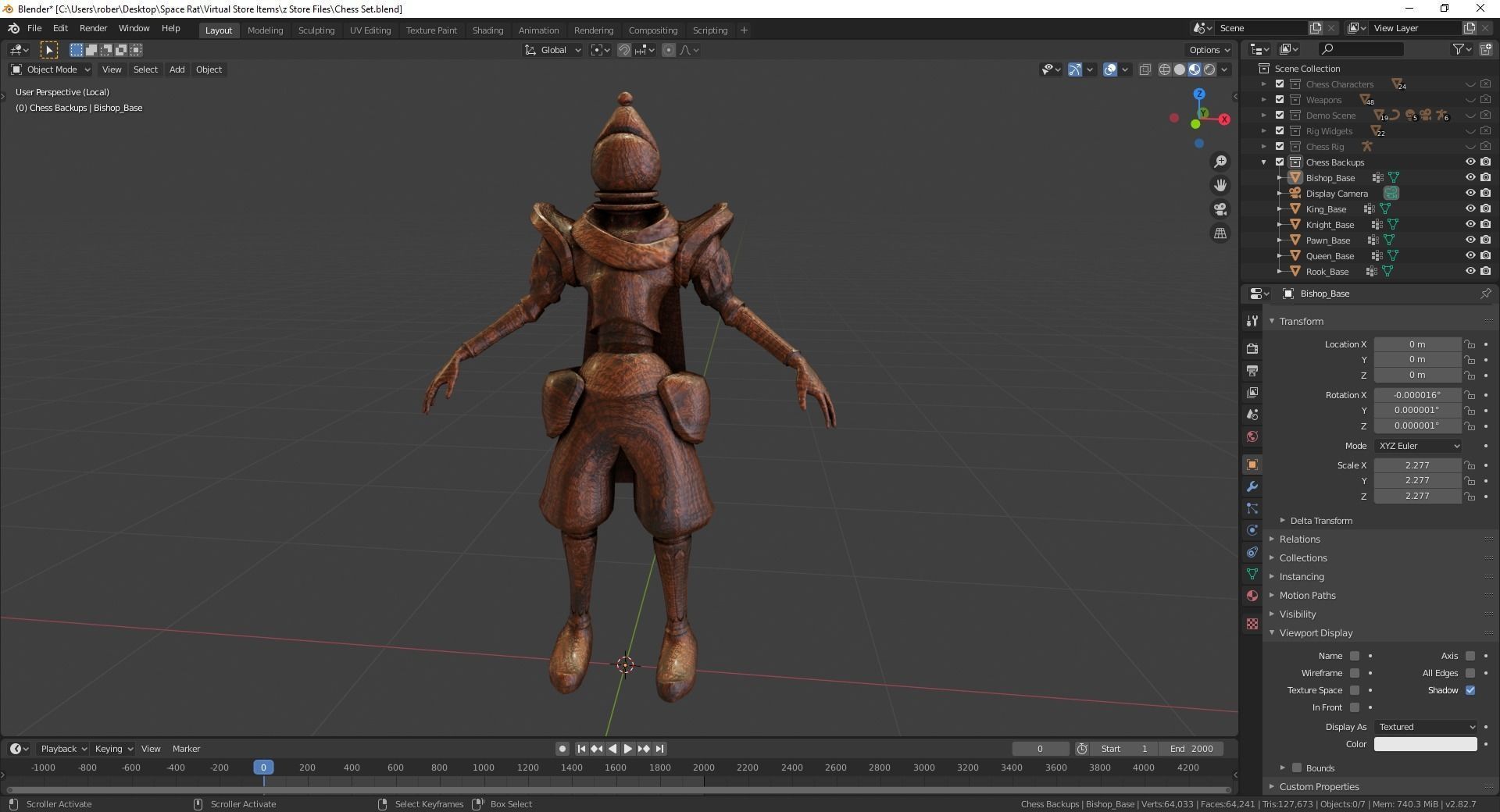Viewport: 1500px width, 812px height.
Task: Open the Edit menu
Action: click(60, 28)
